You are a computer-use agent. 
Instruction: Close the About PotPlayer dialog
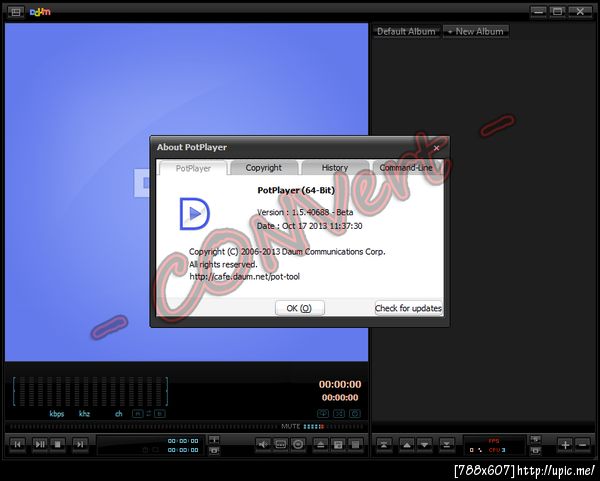click(436, 148)
